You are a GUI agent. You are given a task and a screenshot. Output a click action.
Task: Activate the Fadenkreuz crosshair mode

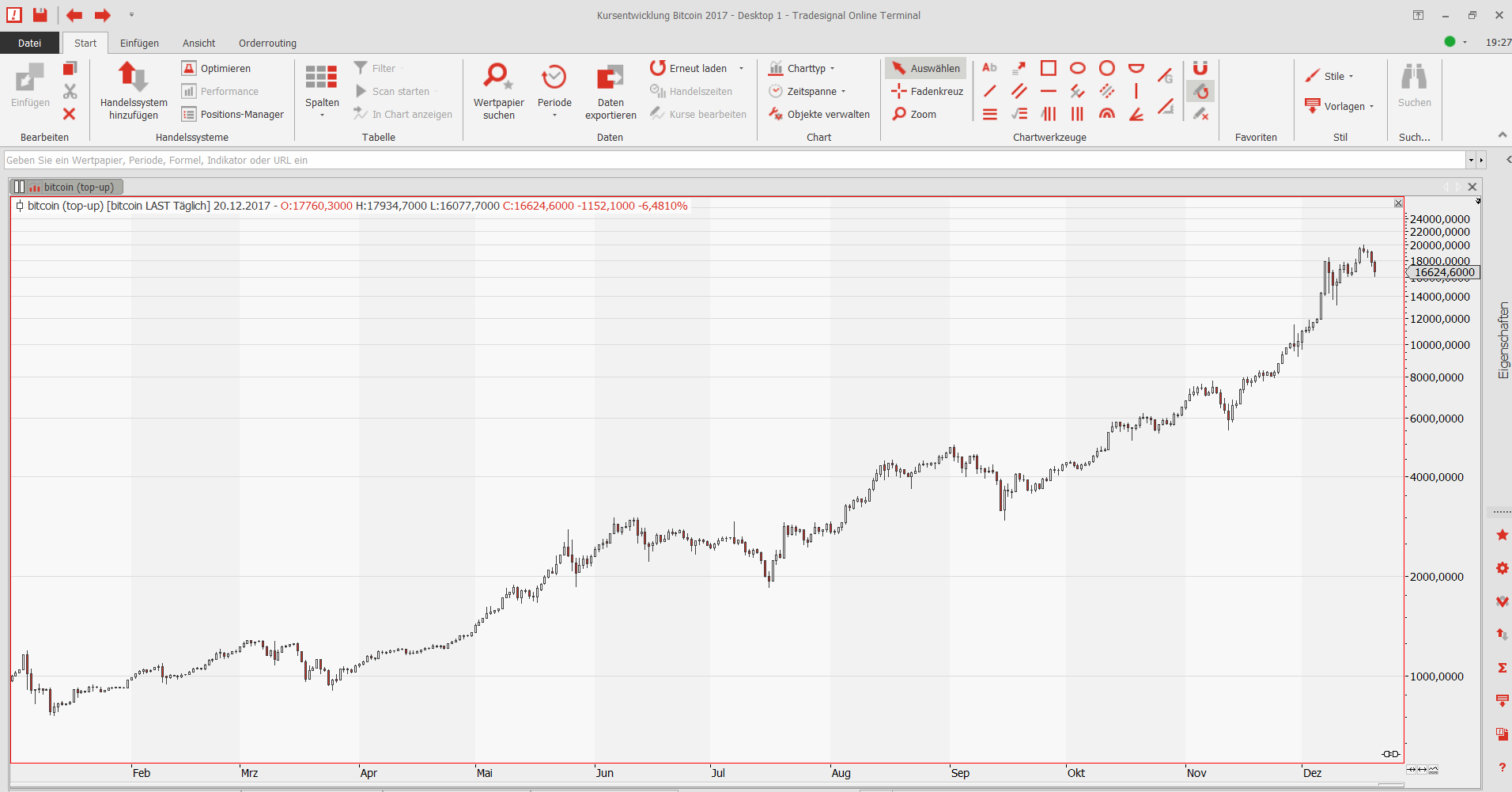pyautogui.click(x=927, y=91)
